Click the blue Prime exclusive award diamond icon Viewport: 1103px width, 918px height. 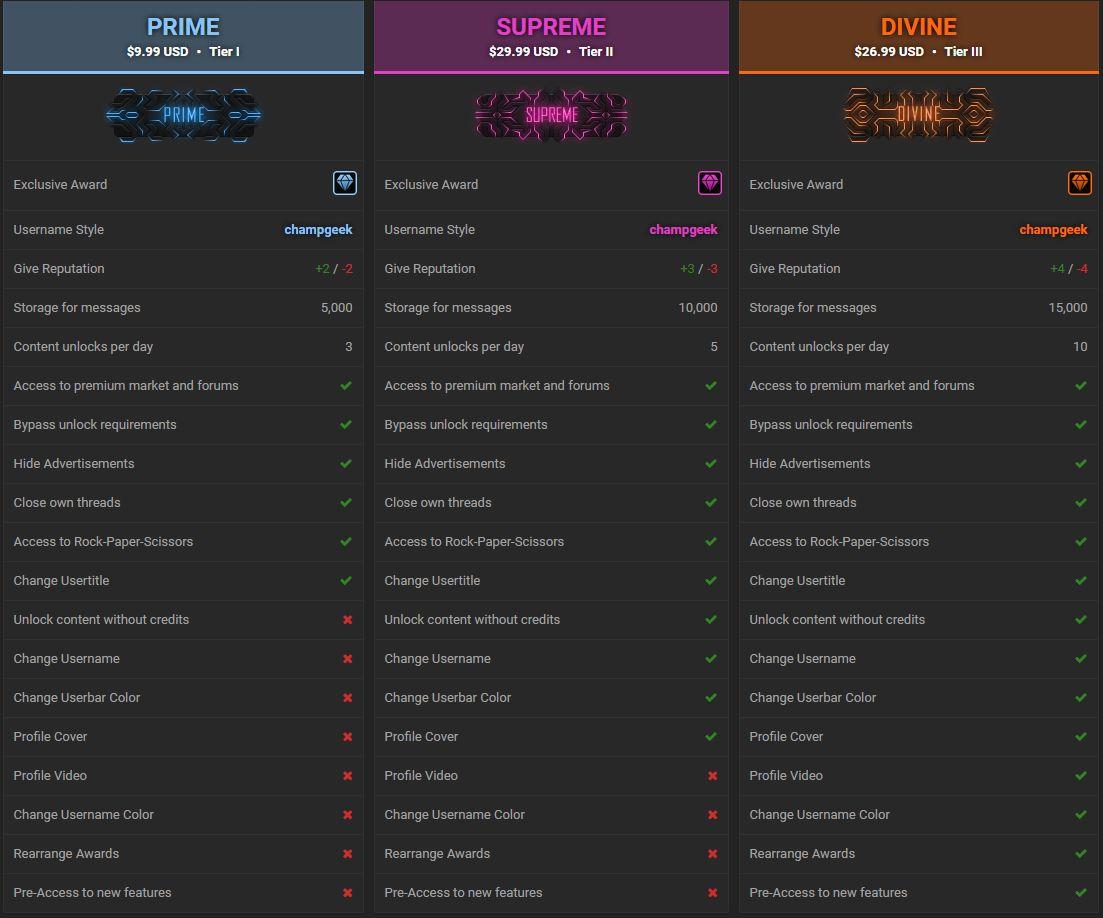click(344, 183)
